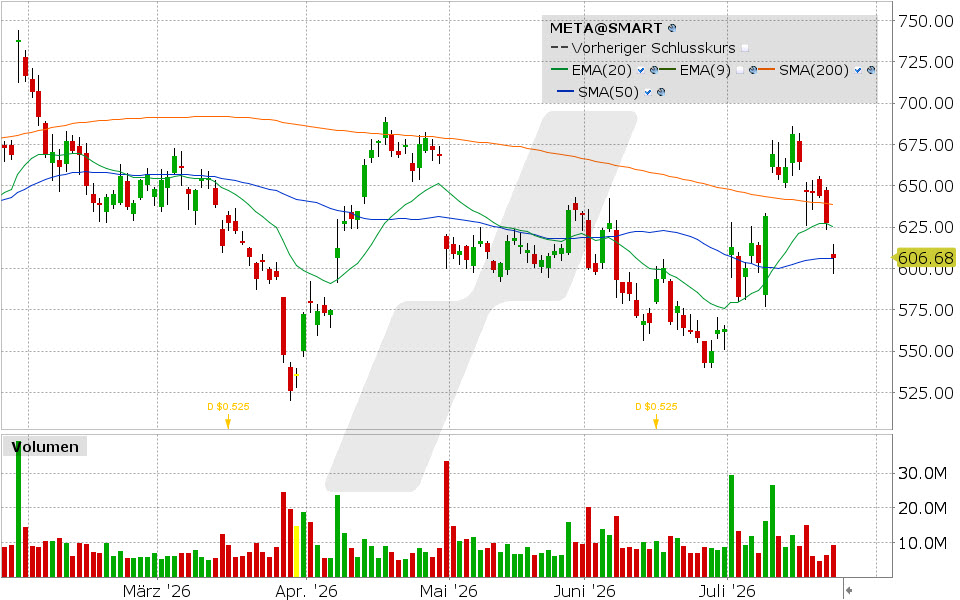
Task: Click the Apr. '26 date label
Action: click(x=306, y=591)
